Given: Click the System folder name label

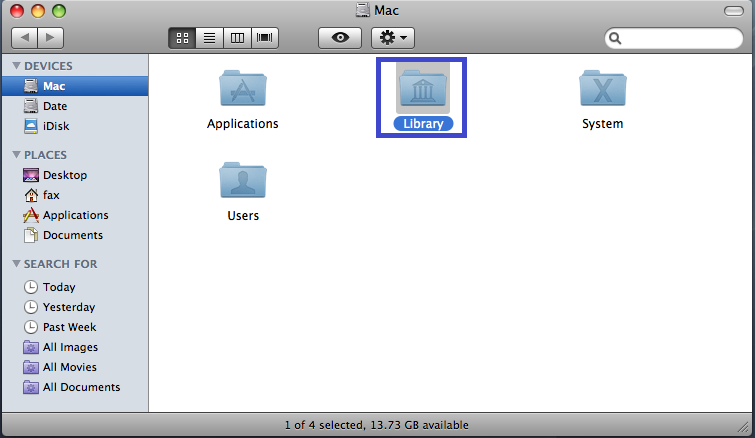Looking at the screenshot, I should point(602,124).
